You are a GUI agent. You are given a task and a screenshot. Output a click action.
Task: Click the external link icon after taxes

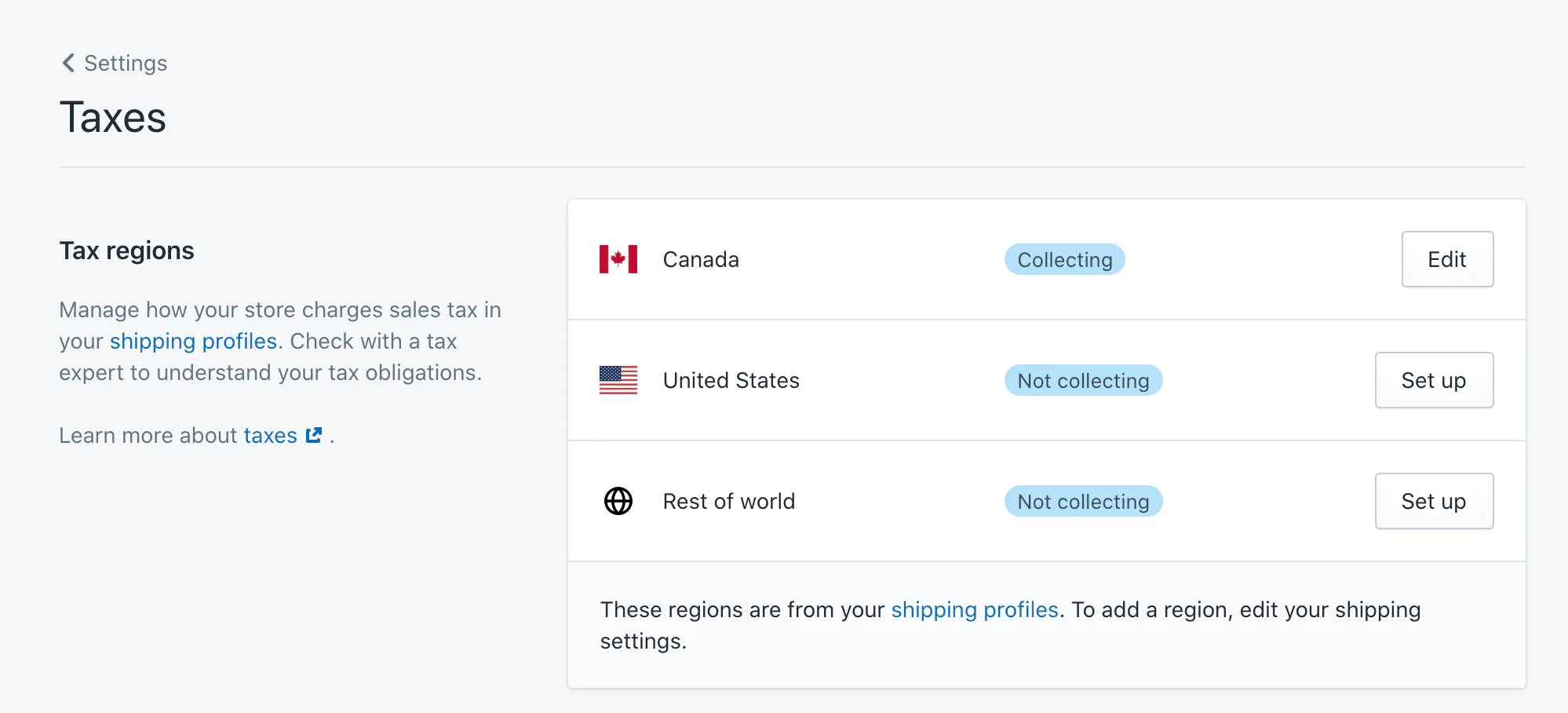tap(313, 434)
